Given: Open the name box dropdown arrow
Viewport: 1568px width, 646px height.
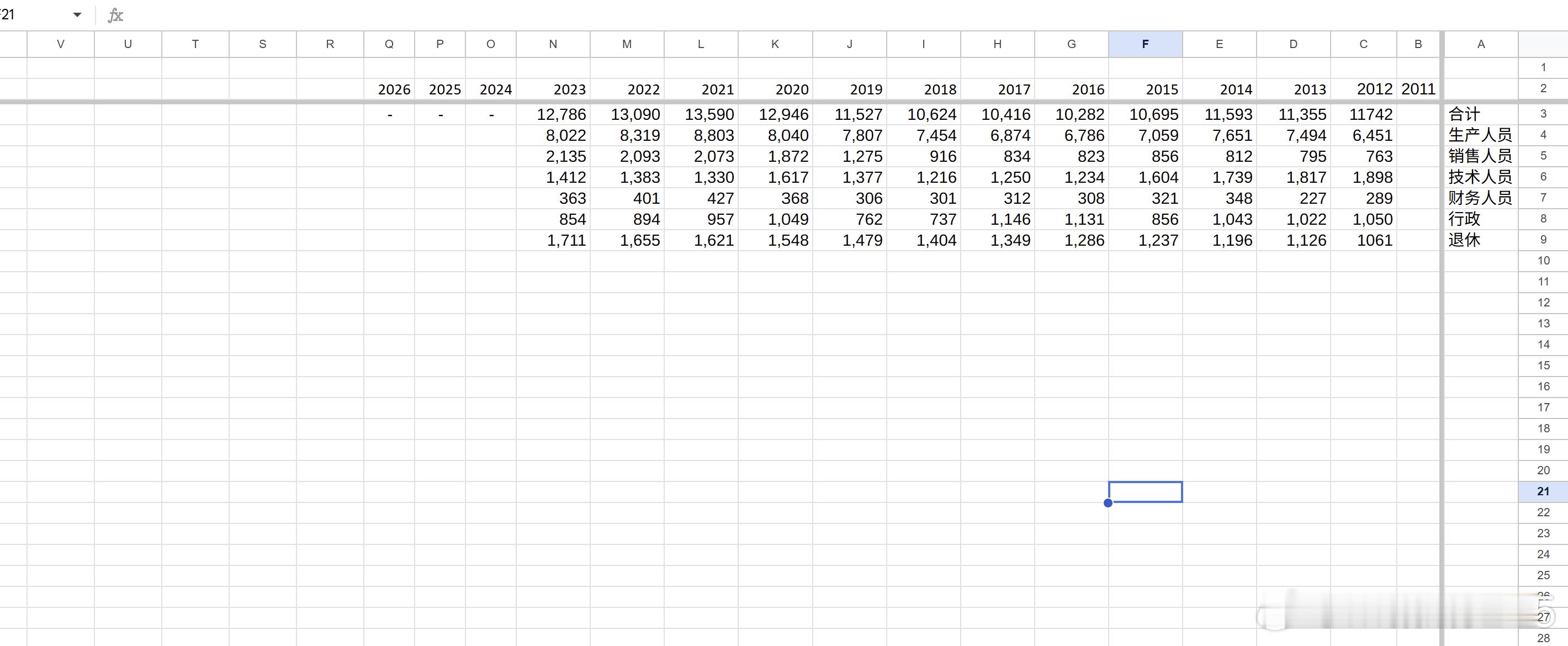Looking at the screenshot, I should [x=77, y=14].
